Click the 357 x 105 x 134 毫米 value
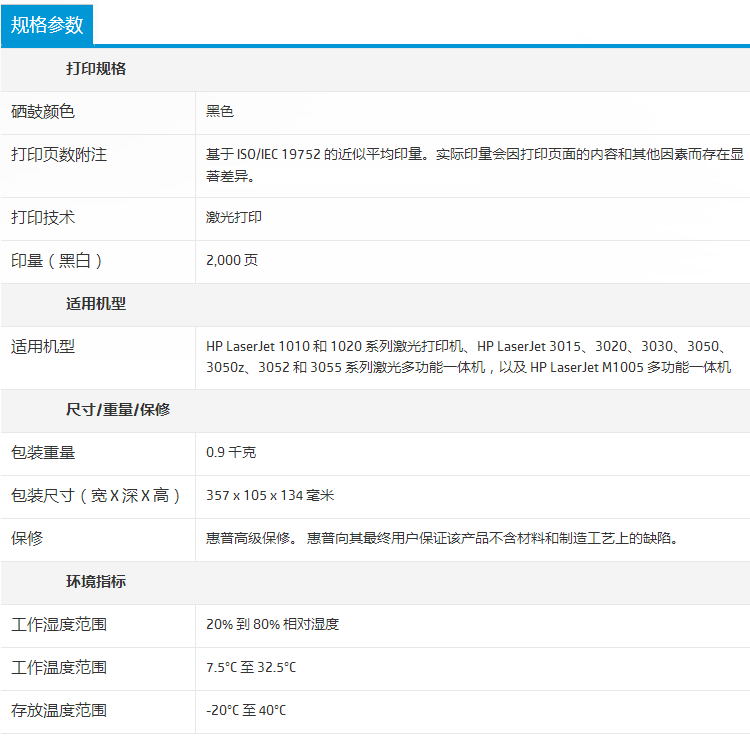 pyautogui.click(x=270, y=495)
